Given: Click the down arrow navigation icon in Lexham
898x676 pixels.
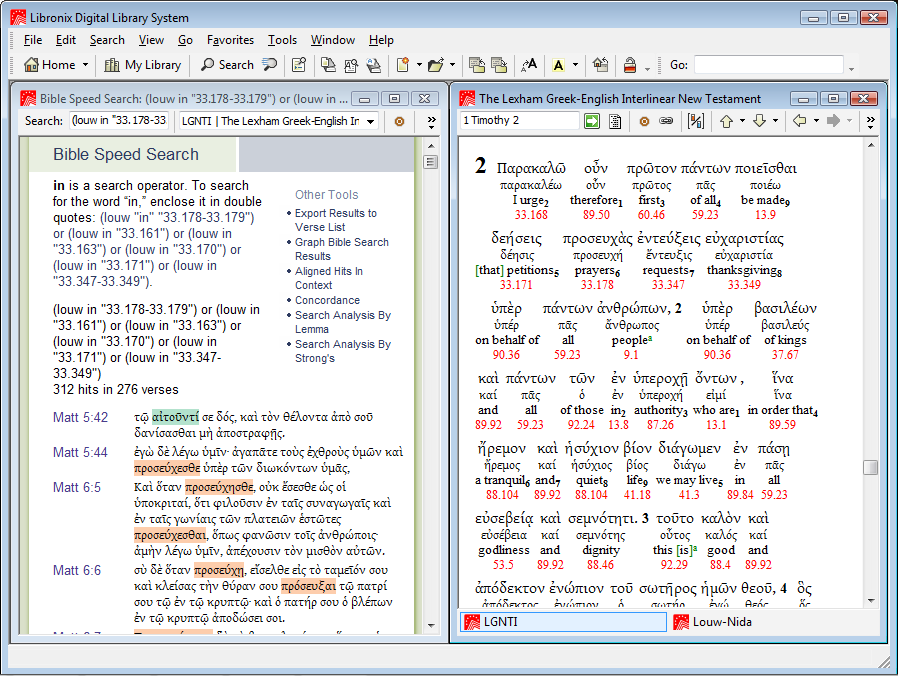Looking at the screenshot, I should click(x=759, y=121).
